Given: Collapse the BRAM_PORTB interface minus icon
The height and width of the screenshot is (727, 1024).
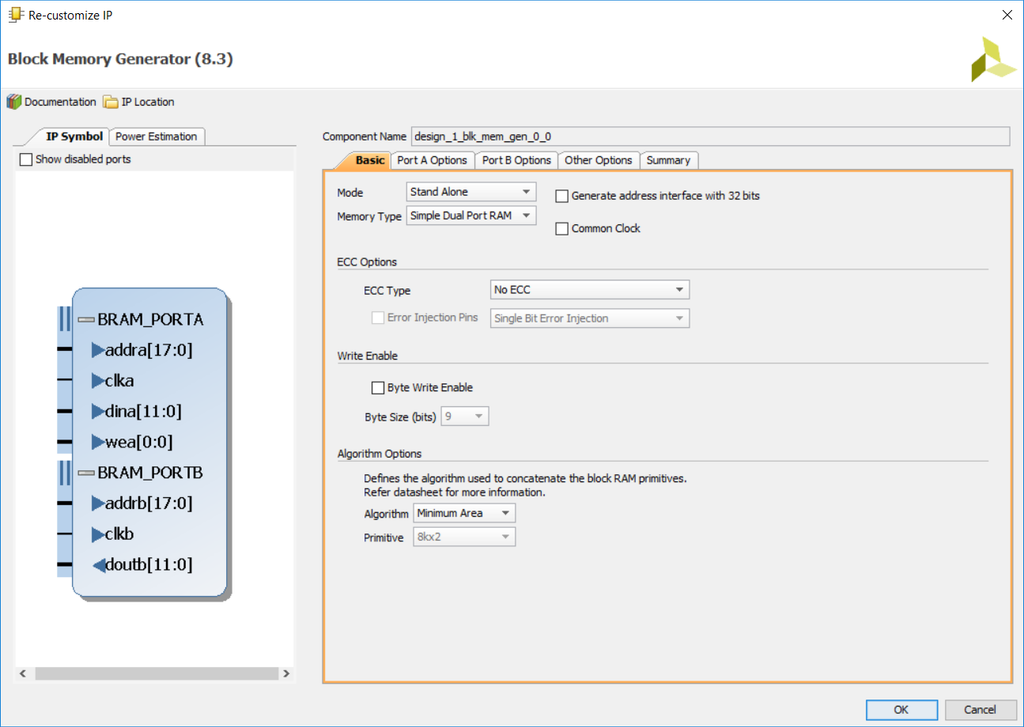Looking at the screenshot, I should tap(86, 473).
